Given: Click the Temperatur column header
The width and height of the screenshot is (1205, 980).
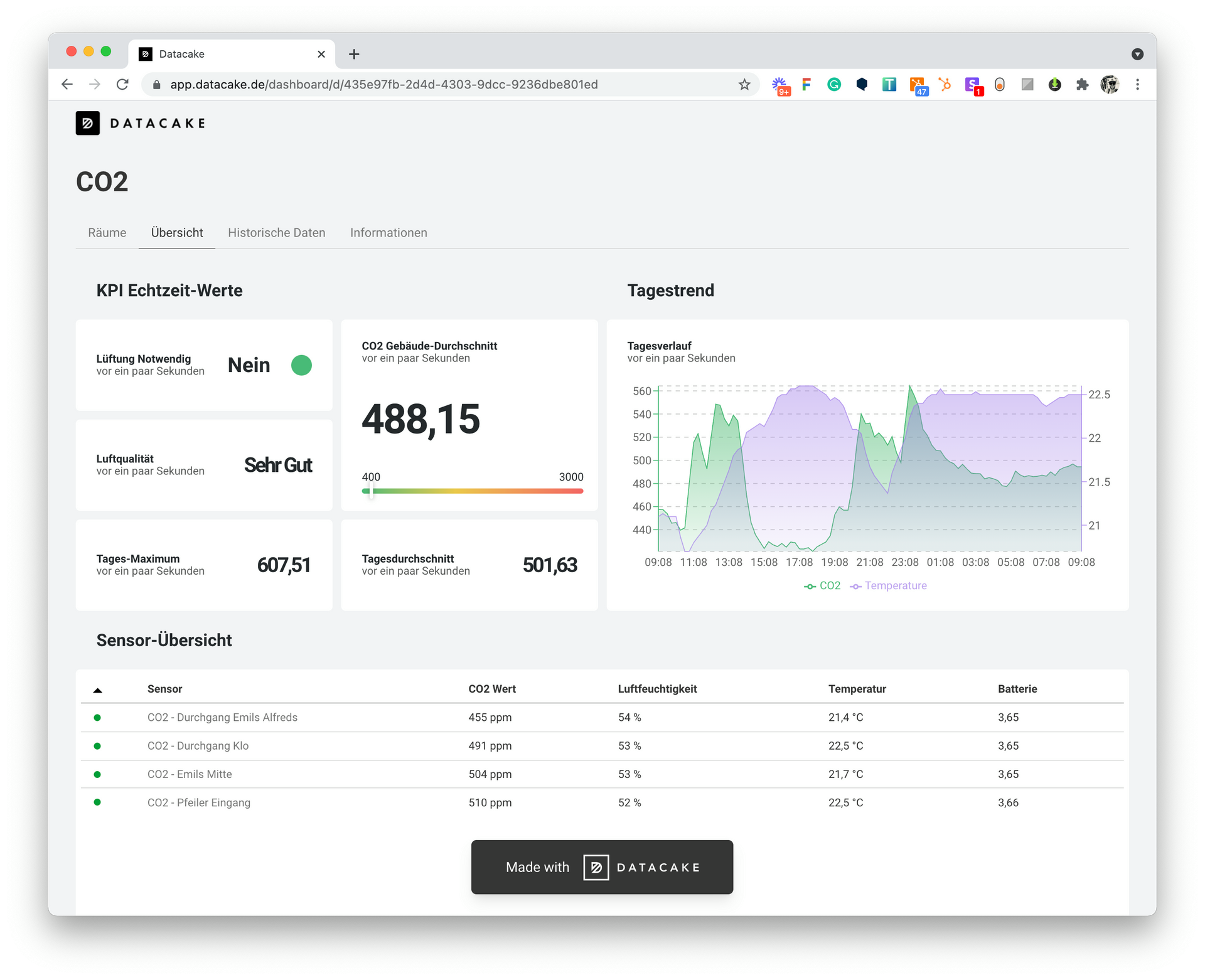Looking at the screenshot, I should [x=857, y=689].
